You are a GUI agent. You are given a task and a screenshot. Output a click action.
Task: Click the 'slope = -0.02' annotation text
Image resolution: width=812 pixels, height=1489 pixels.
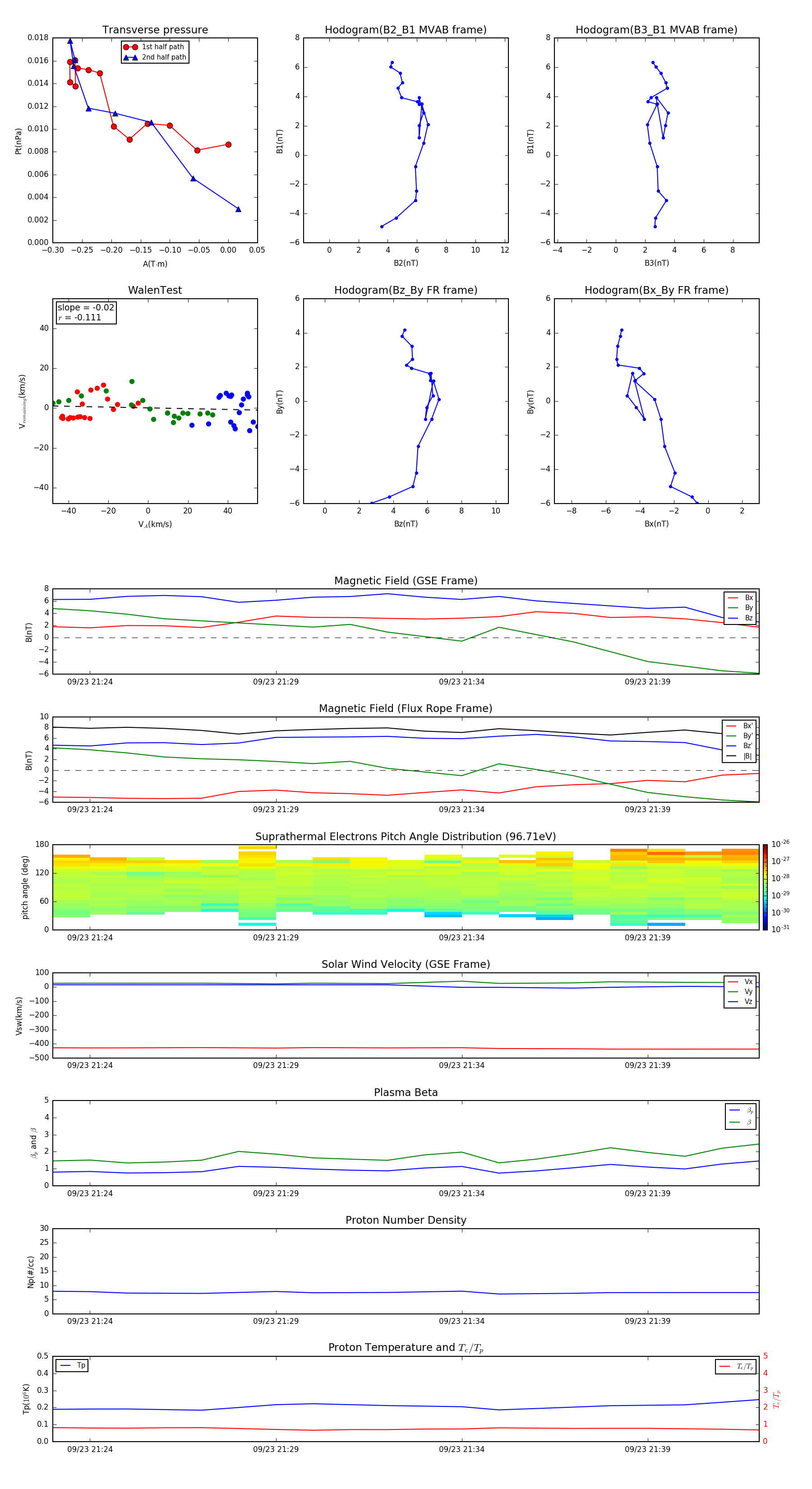pyautogui.click(x=86, y=308)
